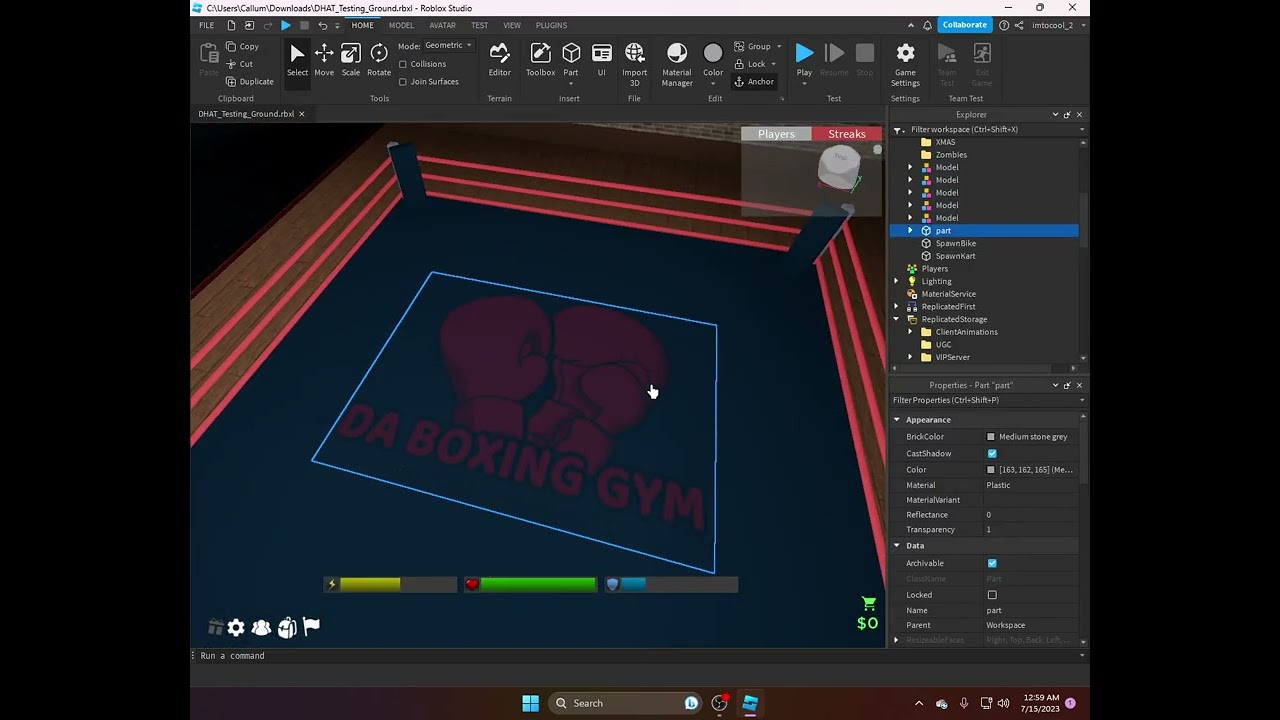Open Import 3D

click(x=635, y=64)
